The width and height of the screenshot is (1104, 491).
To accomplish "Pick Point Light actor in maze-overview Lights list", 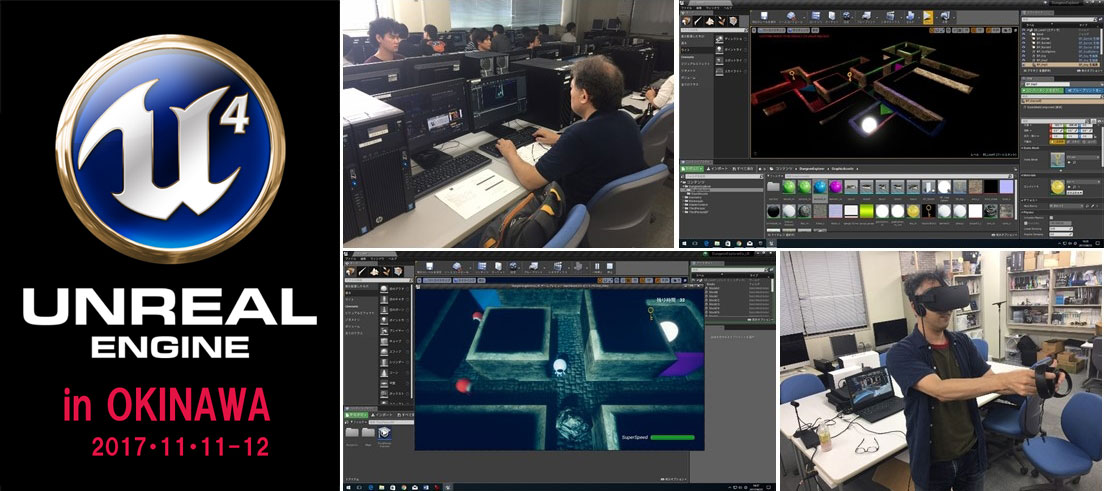I will [x=730, y=49].
